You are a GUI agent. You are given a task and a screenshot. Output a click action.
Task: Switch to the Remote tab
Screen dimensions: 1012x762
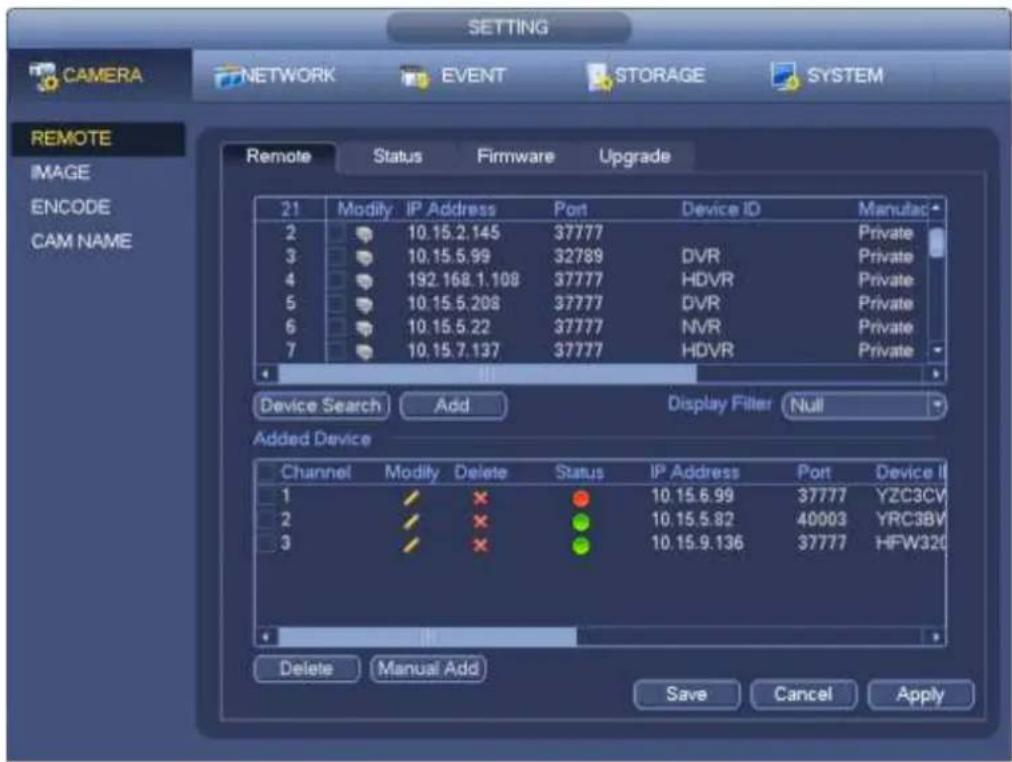click(x=279, y=156)
